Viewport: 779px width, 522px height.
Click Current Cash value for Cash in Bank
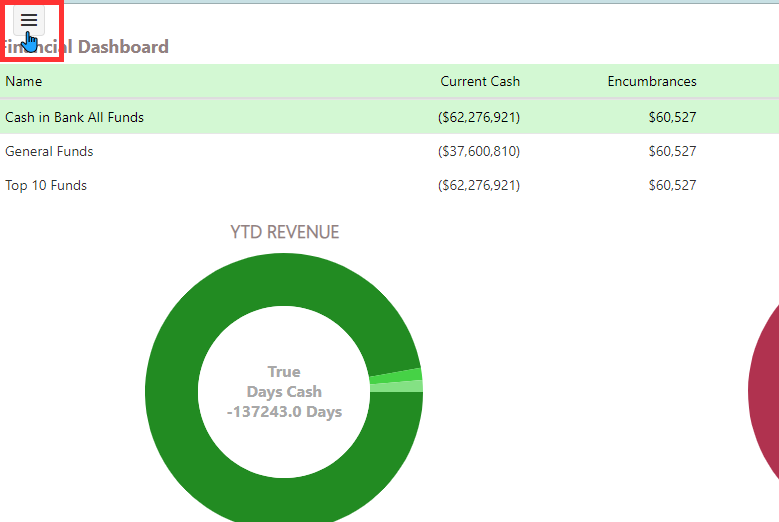478,117
